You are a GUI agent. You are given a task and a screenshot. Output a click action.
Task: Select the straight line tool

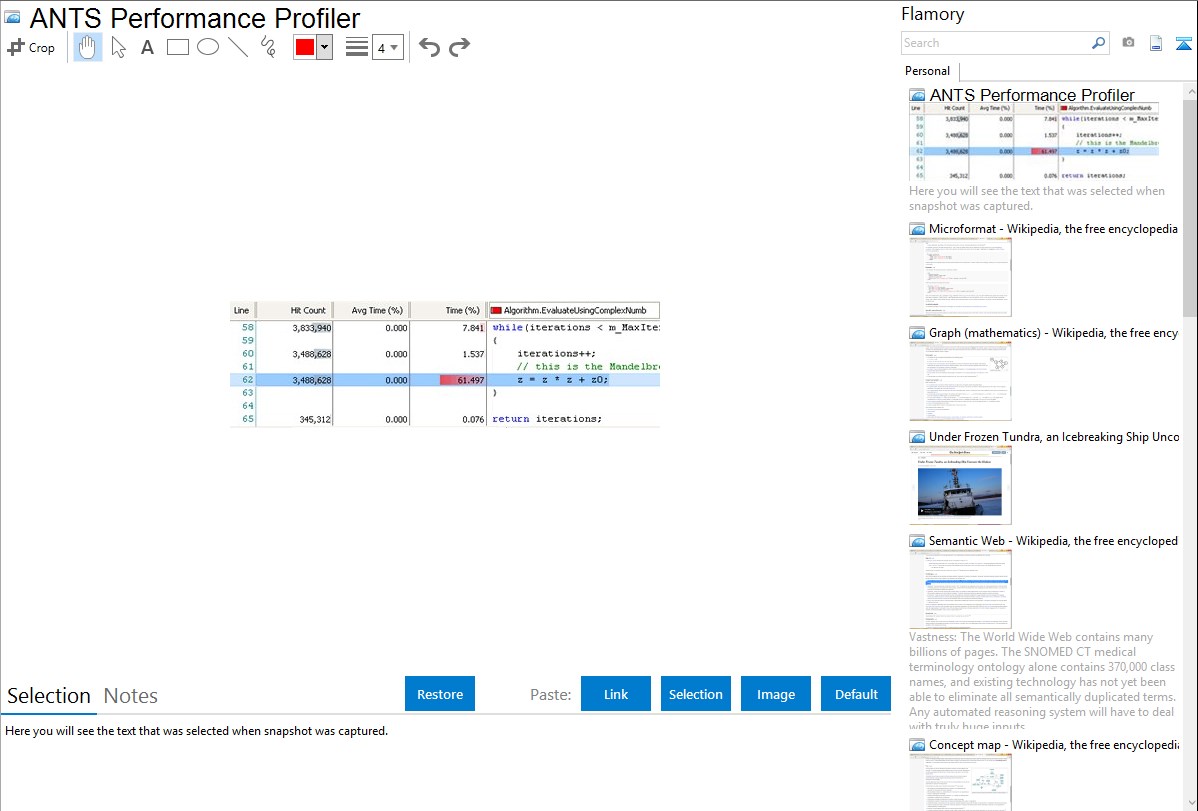coord(238,47)
